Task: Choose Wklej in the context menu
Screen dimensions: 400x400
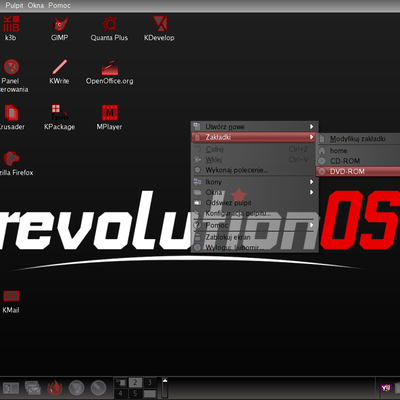Action: pyautogui.click(x=255, y=159)
